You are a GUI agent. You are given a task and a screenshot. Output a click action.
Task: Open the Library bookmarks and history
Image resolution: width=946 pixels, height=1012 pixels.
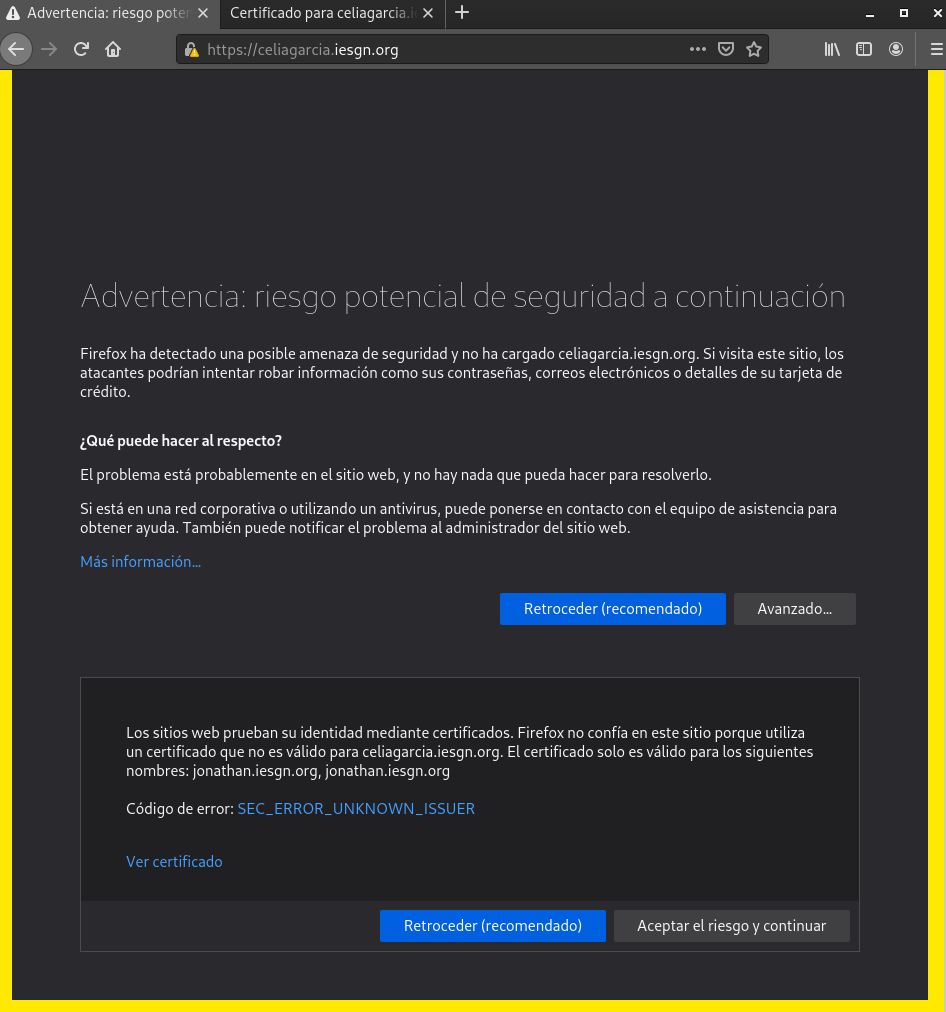click(x=832, y=49)
